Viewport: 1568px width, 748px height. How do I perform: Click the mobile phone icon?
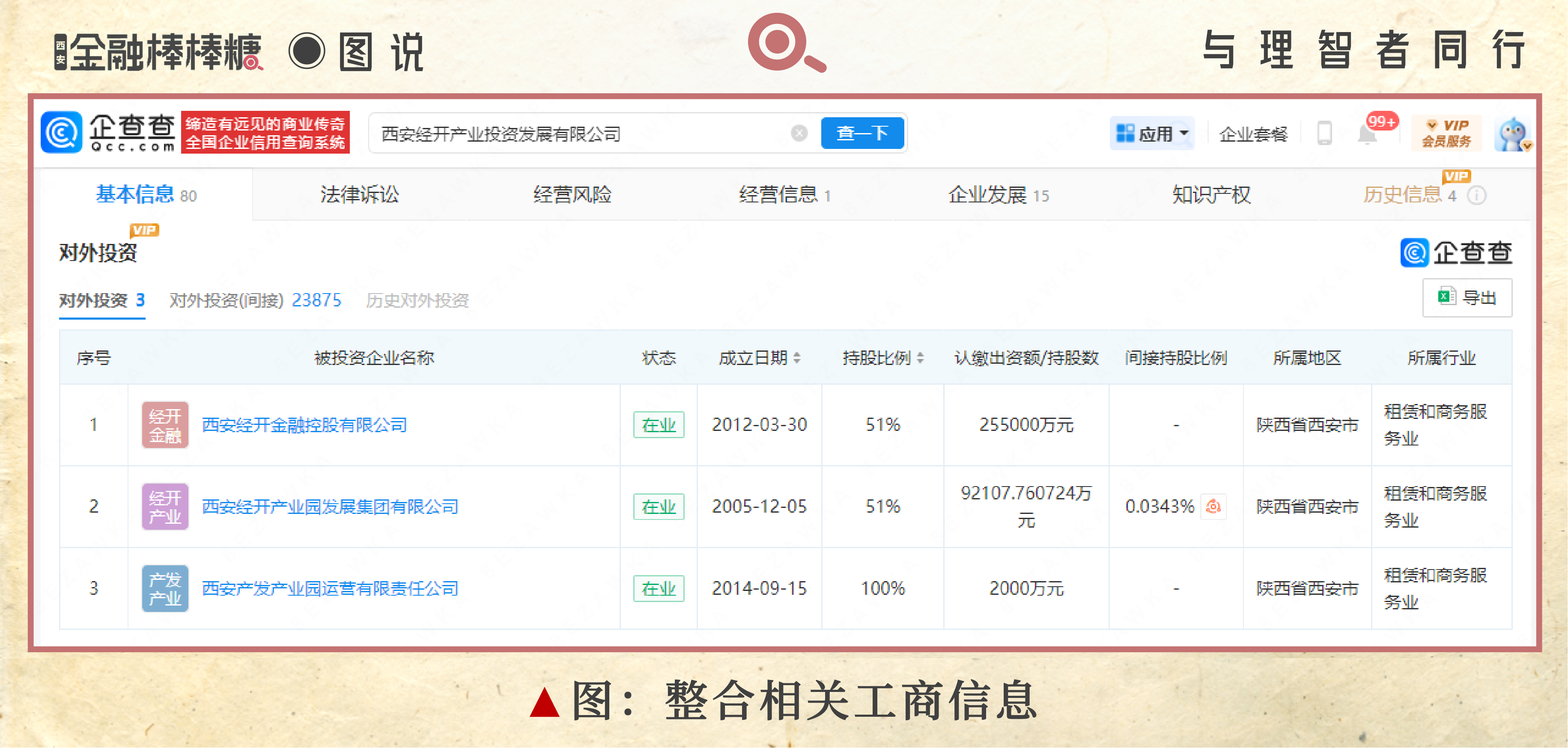click(x=1324, y=133)
